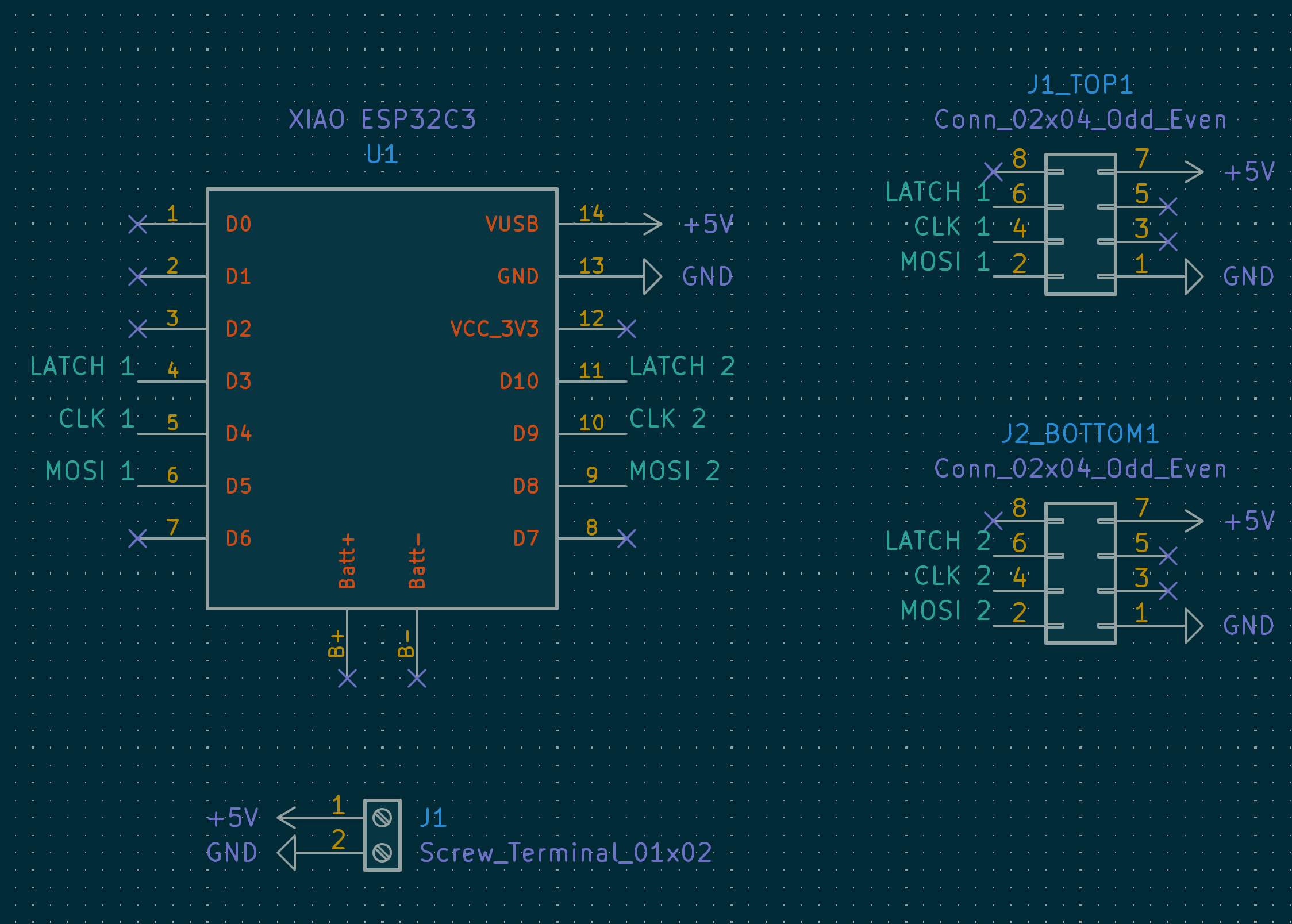
Task: Click the no-connect X under B+ pin
Action: (347, 678)
